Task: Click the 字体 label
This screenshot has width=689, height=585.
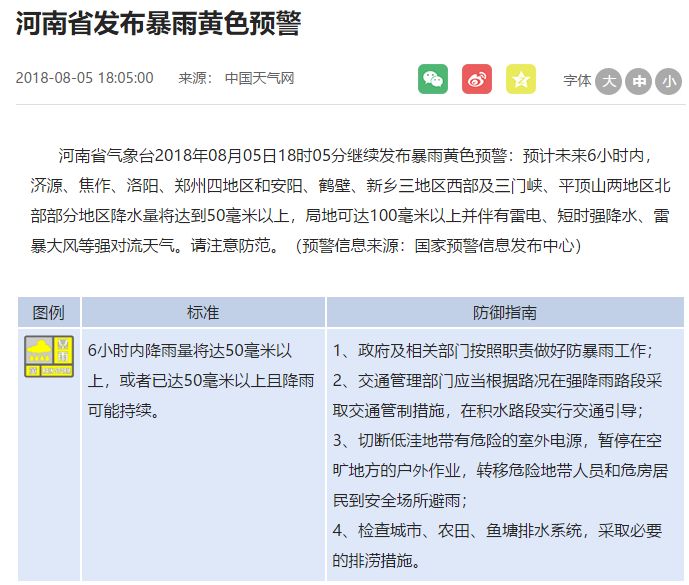Action: click(x=577, y=81)
